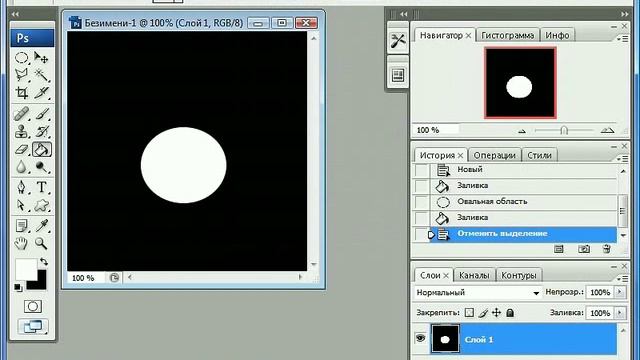This screenshot has height=360, width=640.
Task: Select the Crop tool
Action: (x=22, y=93)
